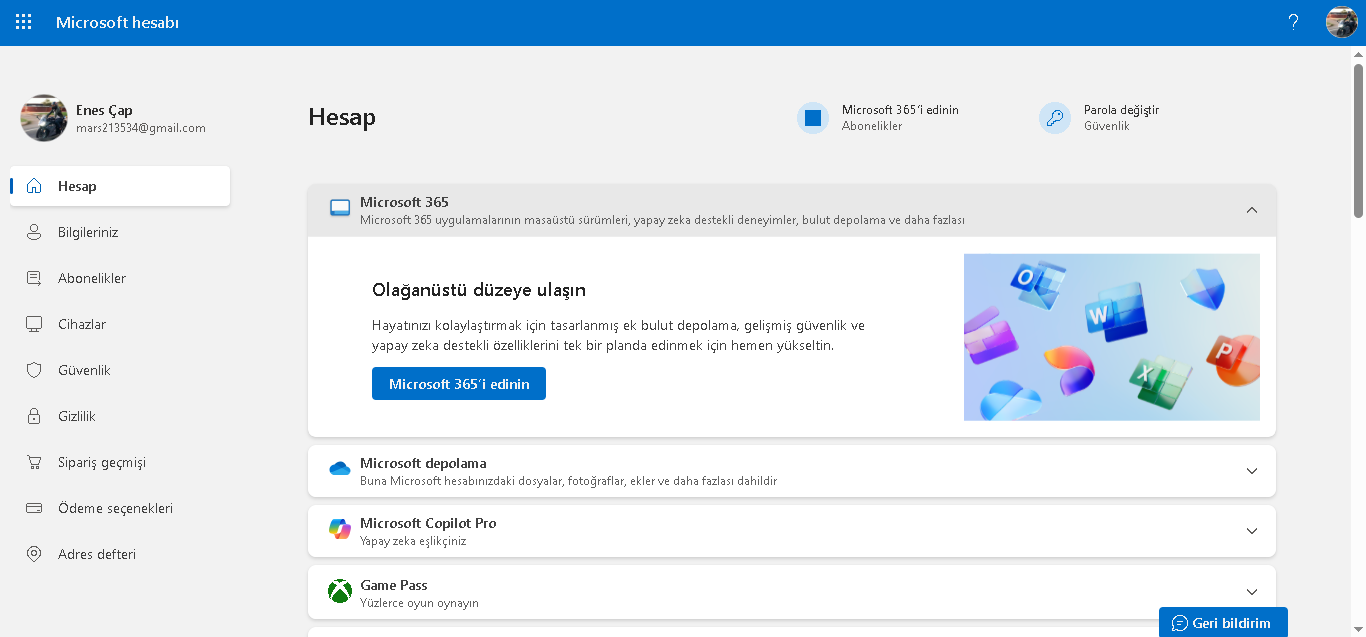Screen dimensions: 1366x637
Task: Click the Parola değiştir key icon
Action: [x=1055, y=118]
